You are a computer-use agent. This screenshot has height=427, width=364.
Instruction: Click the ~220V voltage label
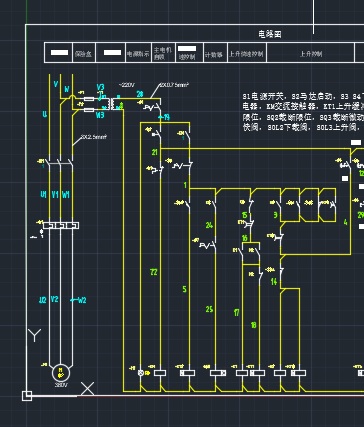click(x=127, y=85)
